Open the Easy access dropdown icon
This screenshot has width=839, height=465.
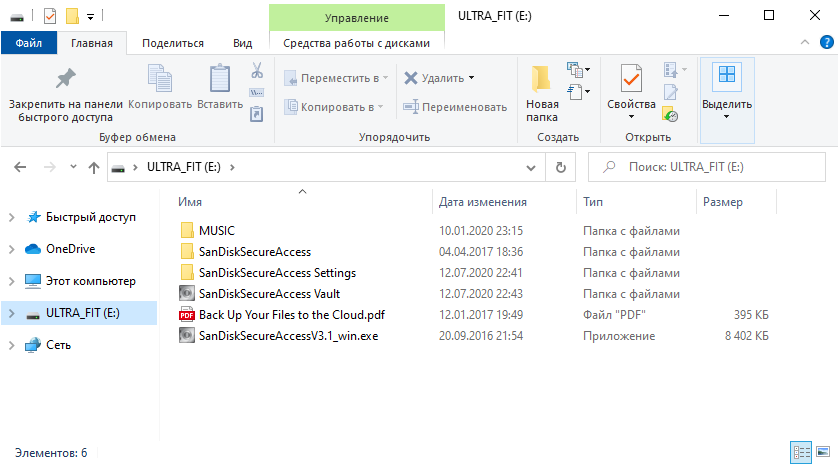tap(578, 92)
